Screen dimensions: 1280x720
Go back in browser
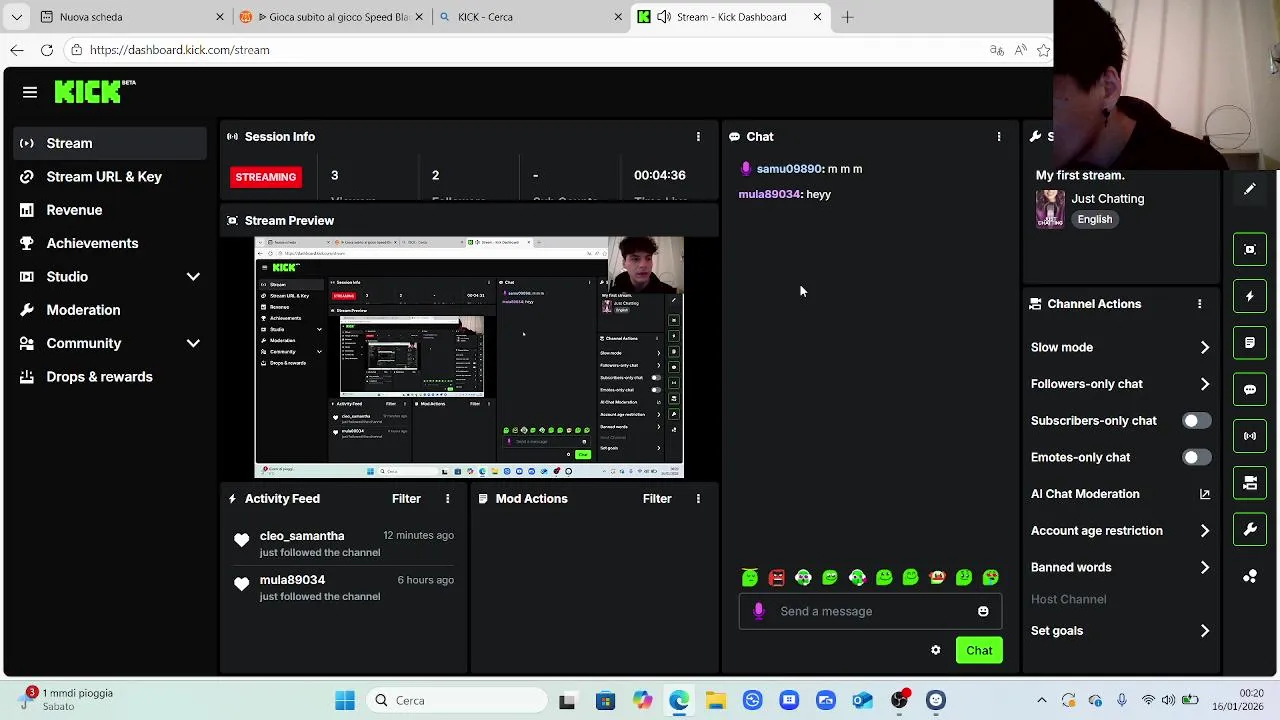[17, 50]
